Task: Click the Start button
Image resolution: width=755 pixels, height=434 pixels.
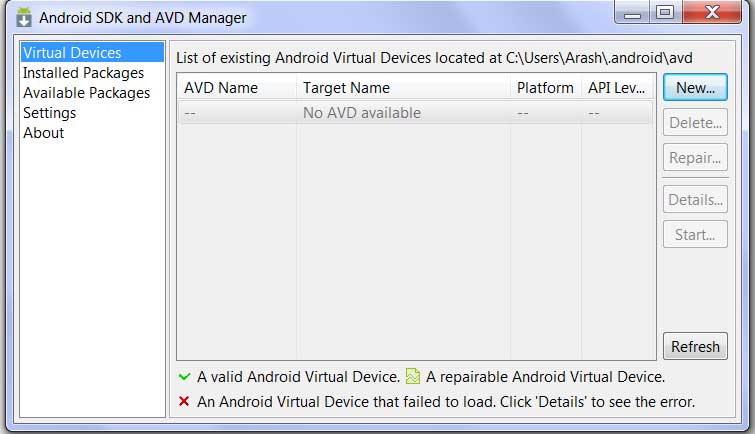Action: click(x=695, y=234)
